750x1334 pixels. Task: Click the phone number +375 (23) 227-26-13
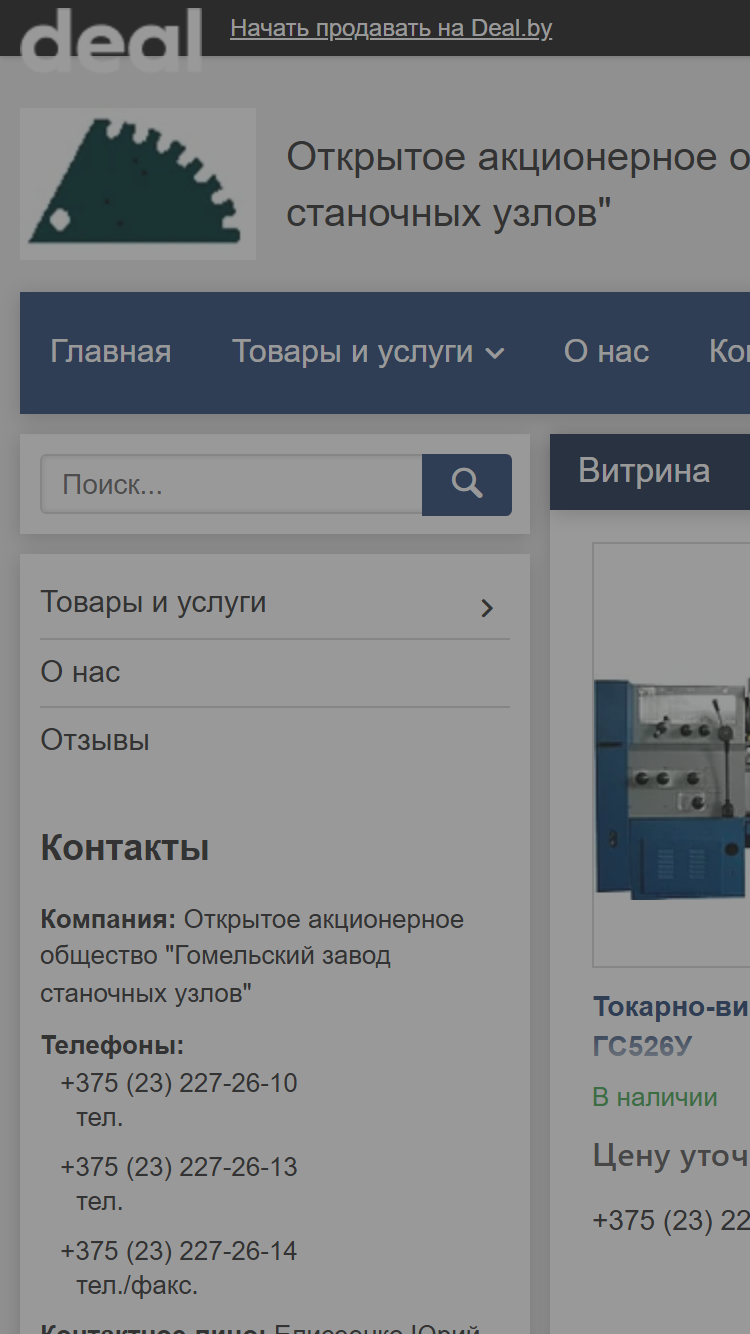pos(179,1167)
